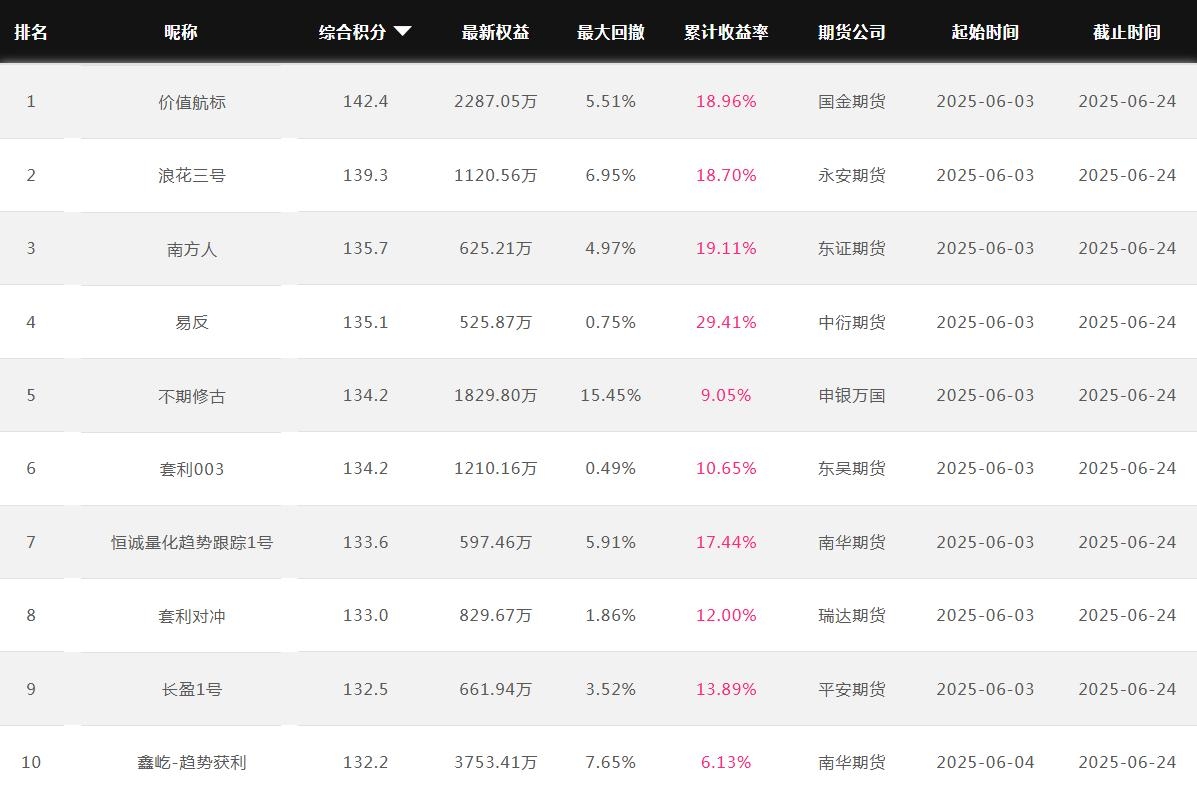This screenshot has height=796, width=1197.
Task: Open the 恒诚量化趋势跟踪1号 nickname entry
Action: (x=192, y=543)
